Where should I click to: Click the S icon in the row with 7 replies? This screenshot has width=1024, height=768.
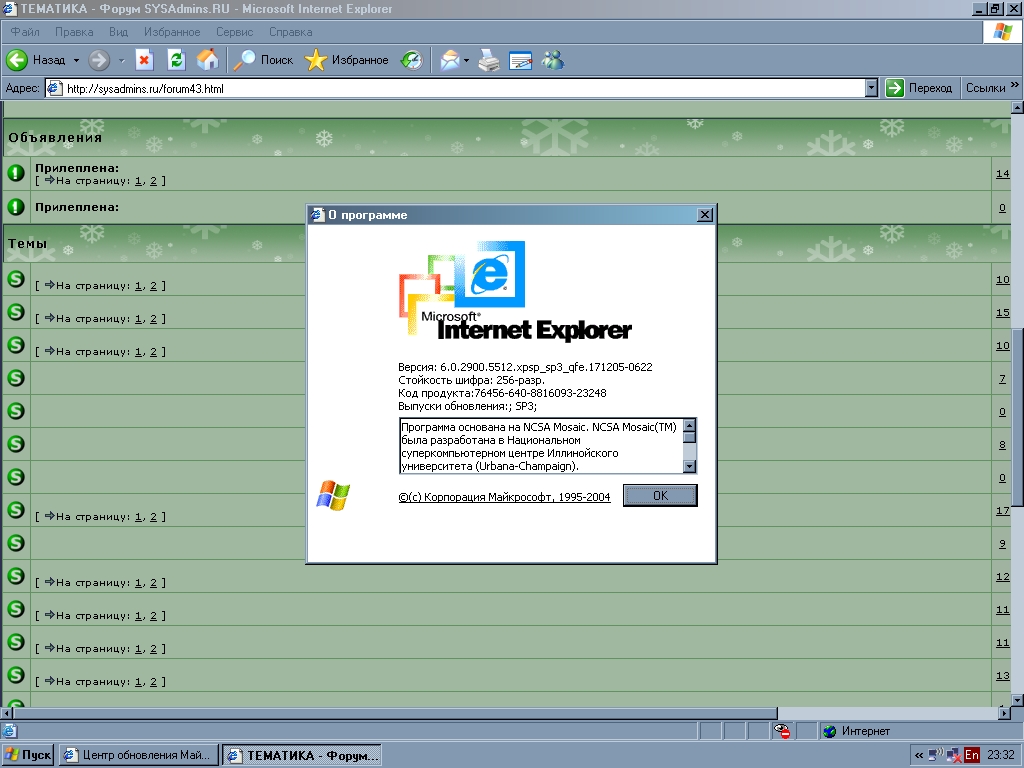[x=16, y=378]
